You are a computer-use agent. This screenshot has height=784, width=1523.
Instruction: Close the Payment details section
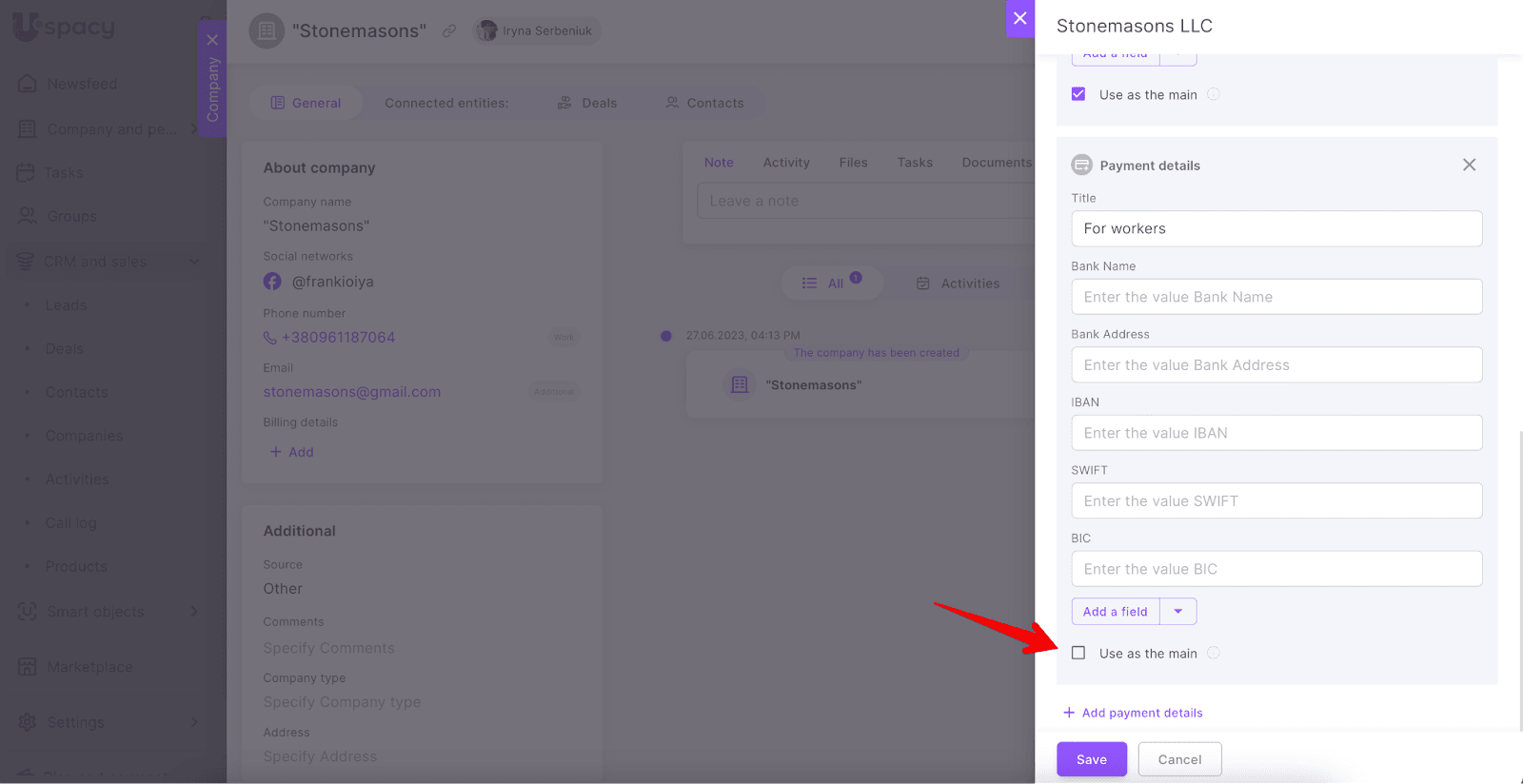click(x=1469, y=165)
